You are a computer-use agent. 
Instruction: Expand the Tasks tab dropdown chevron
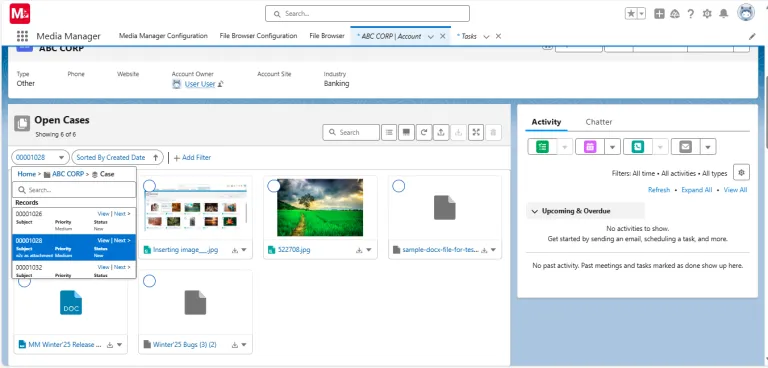[x=486, y=37]
